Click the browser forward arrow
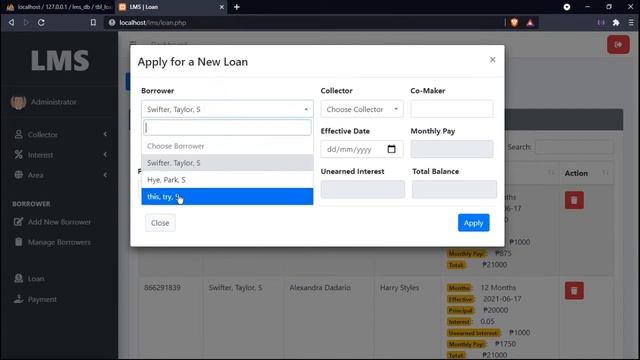This screenshot has height=360, width=640. point(26,22)
